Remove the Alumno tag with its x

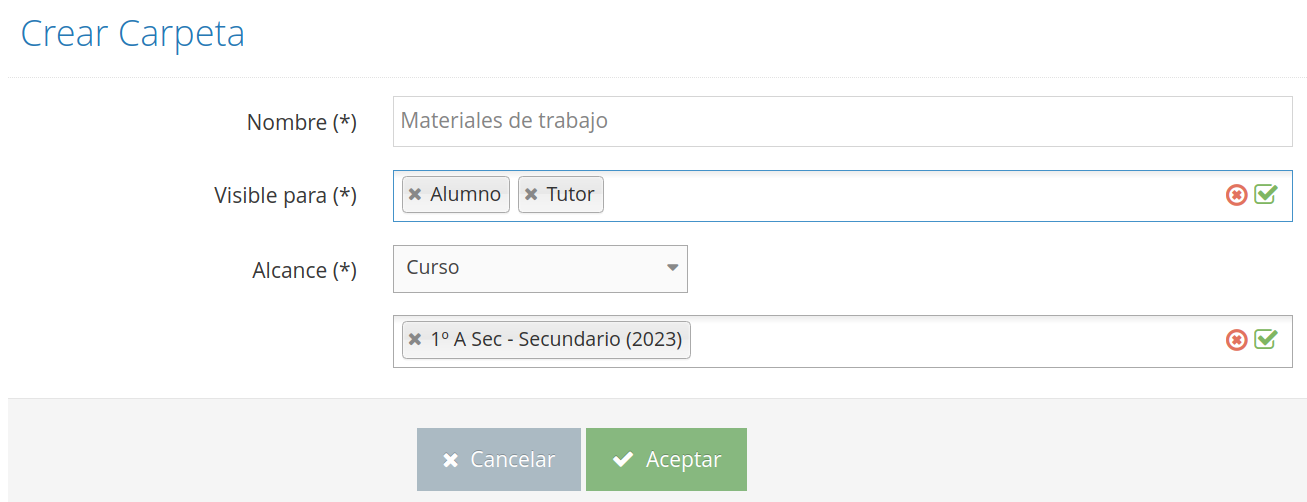pyautogui.click(x=415, y=195)
